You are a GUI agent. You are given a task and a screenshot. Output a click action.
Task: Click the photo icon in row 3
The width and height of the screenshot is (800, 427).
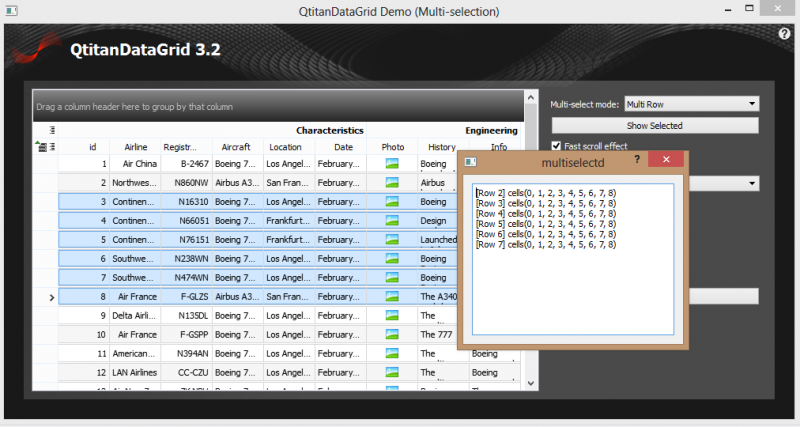click(x=392, y=202)
